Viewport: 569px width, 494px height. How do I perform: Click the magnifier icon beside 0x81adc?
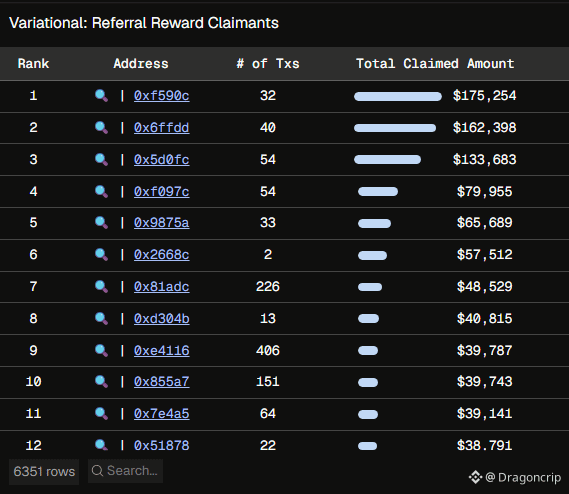[x=101, y=287]
